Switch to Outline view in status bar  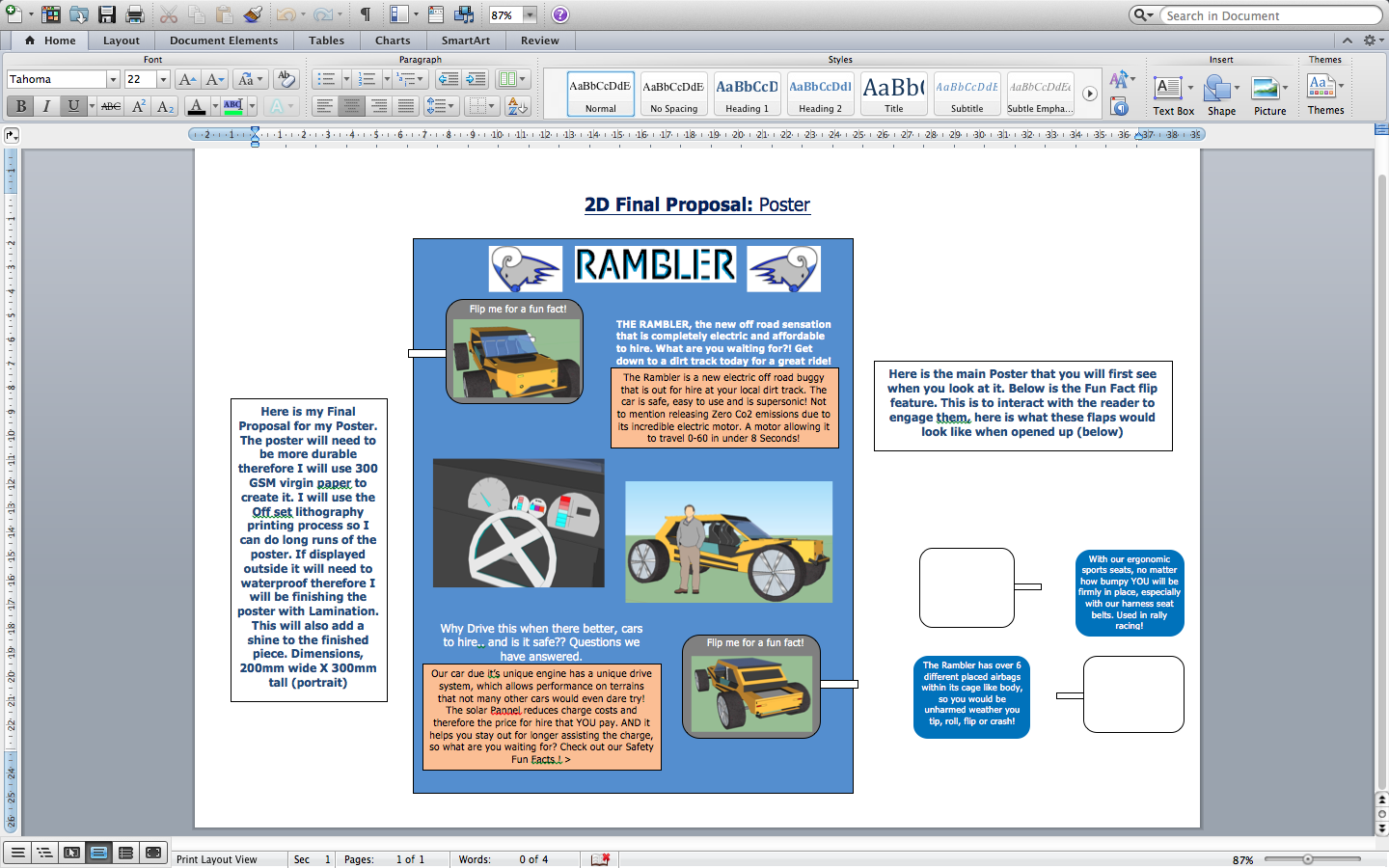44,853
